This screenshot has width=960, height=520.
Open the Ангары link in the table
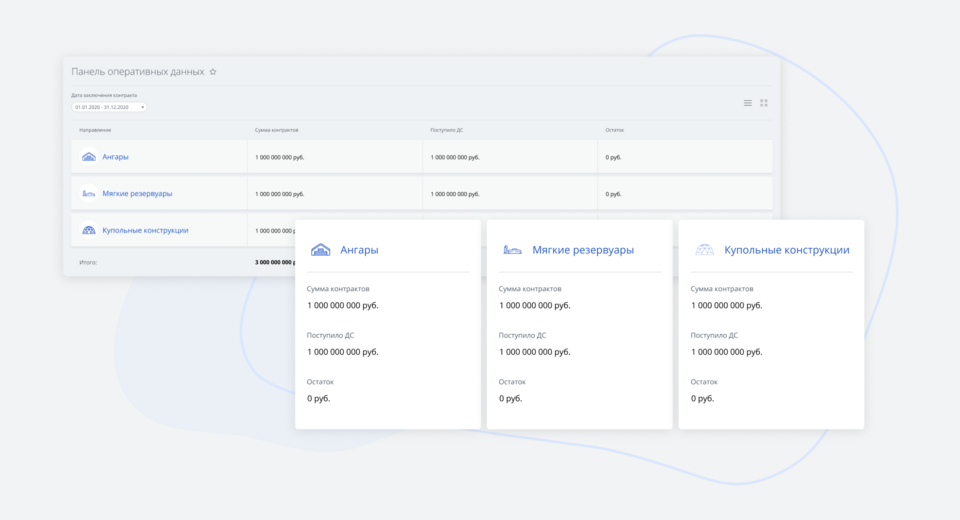coord(115,157)
